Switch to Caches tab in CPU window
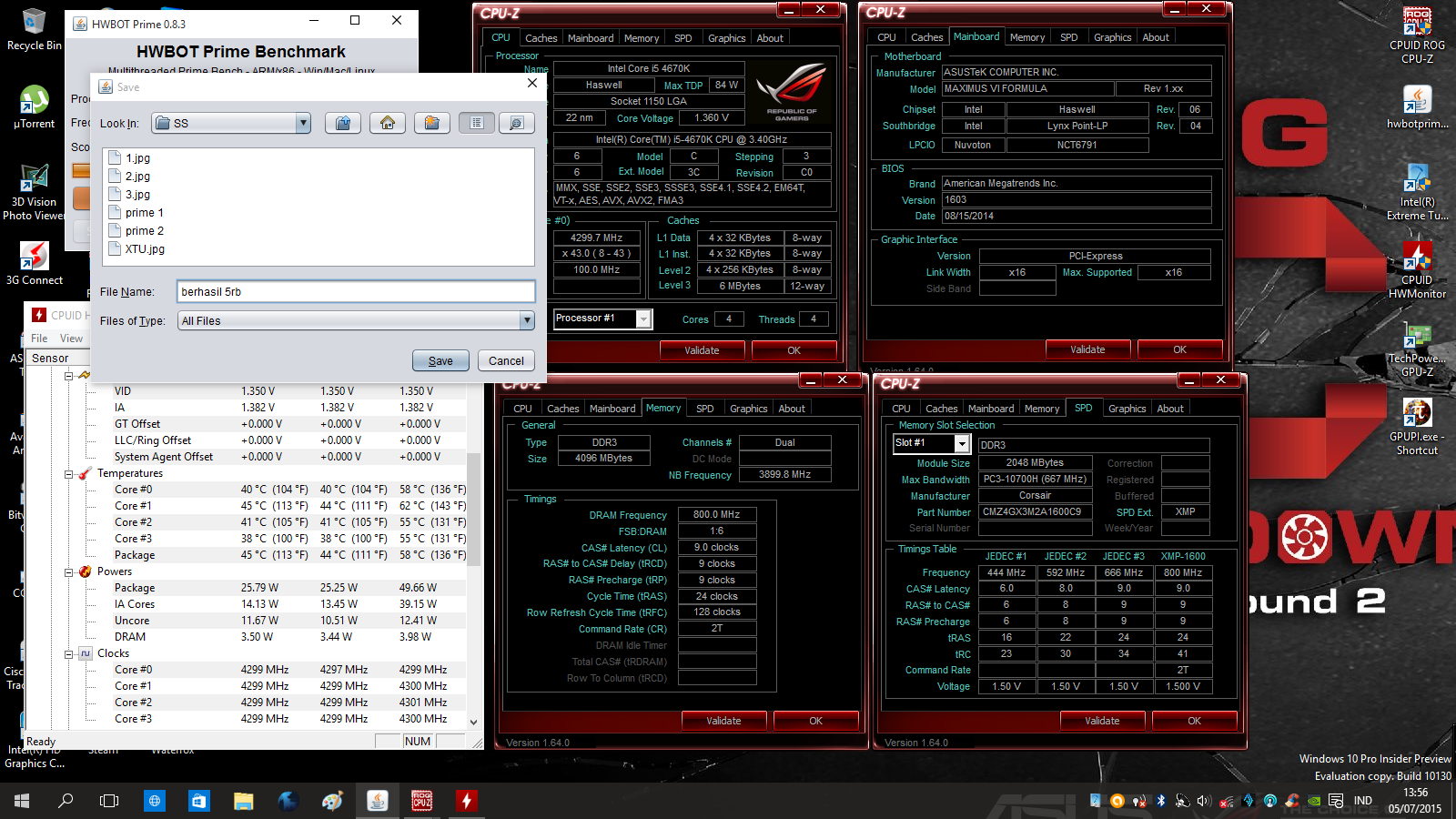This screenshot has height=819, width=1456. pos(541,38)
